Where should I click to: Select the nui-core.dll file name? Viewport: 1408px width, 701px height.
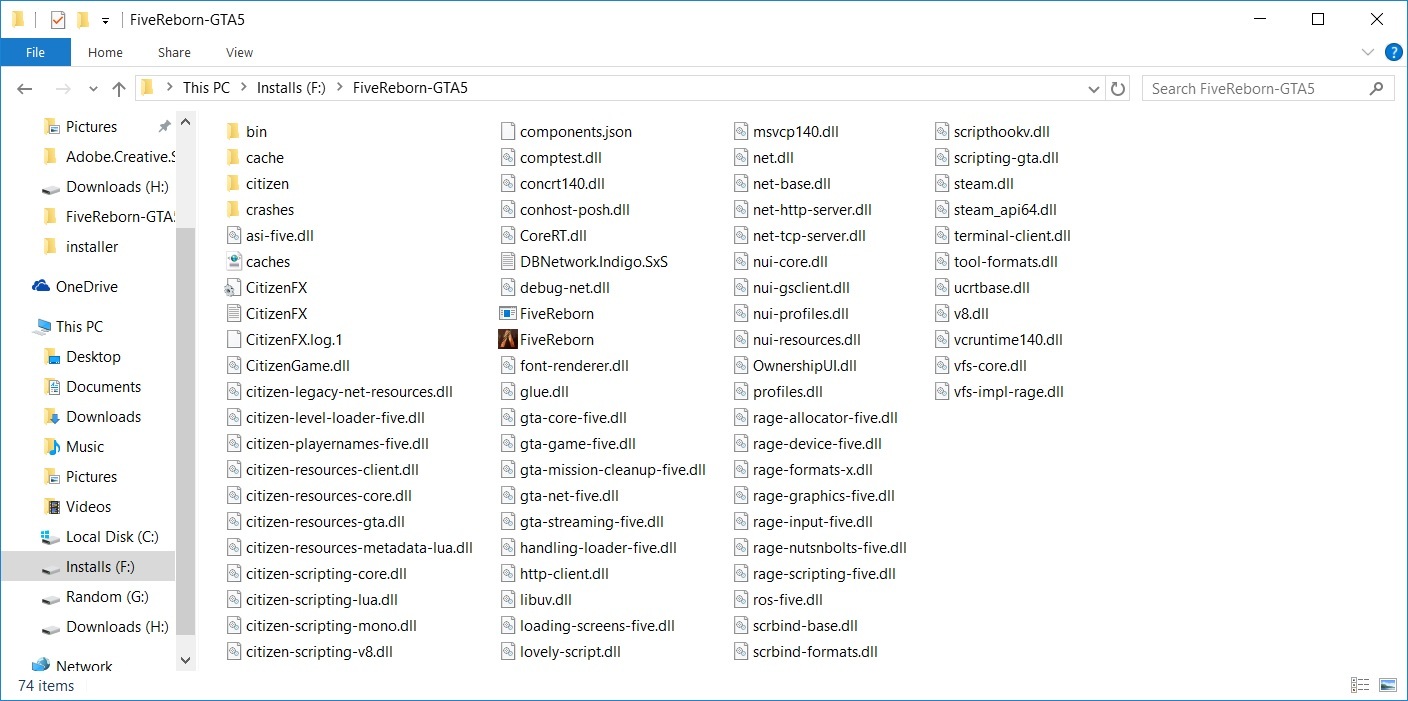790,262
